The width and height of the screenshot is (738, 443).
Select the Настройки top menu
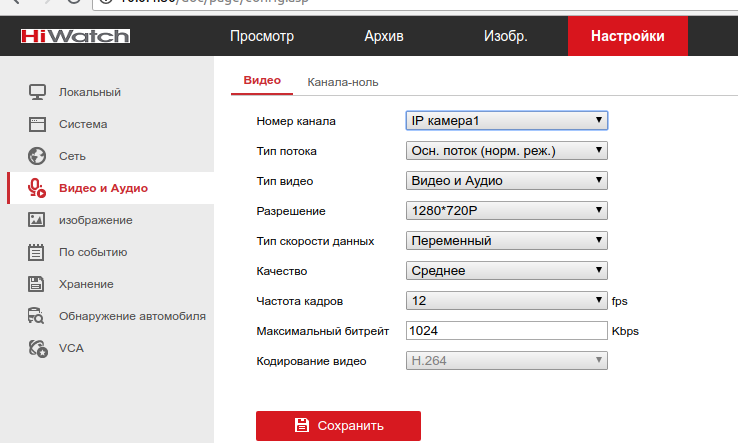tap(628, 36)
